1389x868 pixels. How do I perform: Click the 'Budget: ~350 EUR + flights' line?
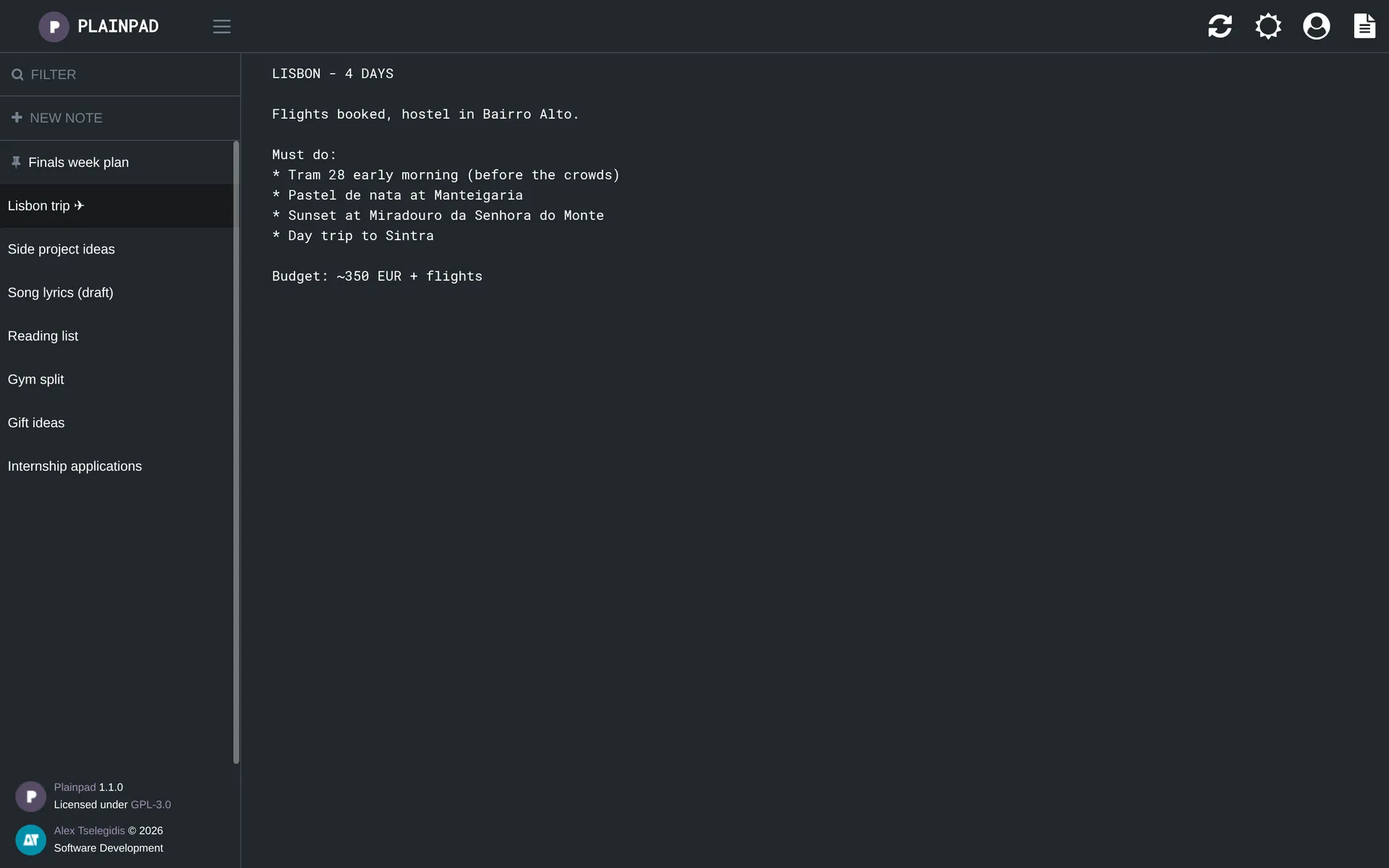tap(377, 276)
